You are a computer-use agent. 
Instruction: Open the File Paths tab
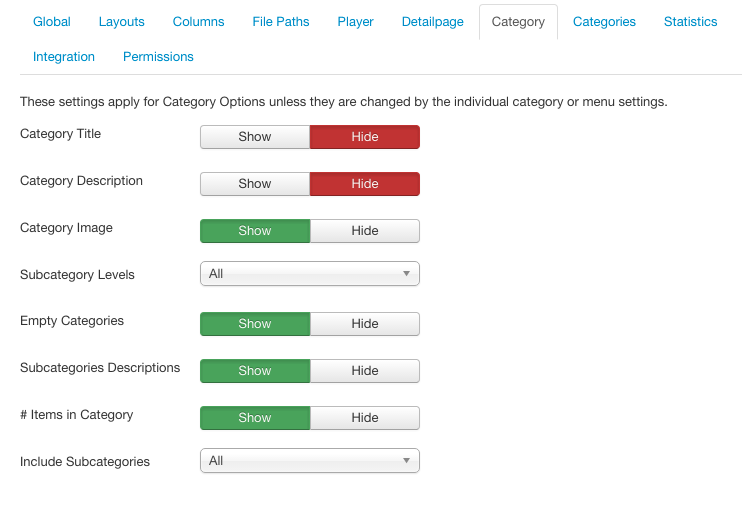[x=281, y=22]
